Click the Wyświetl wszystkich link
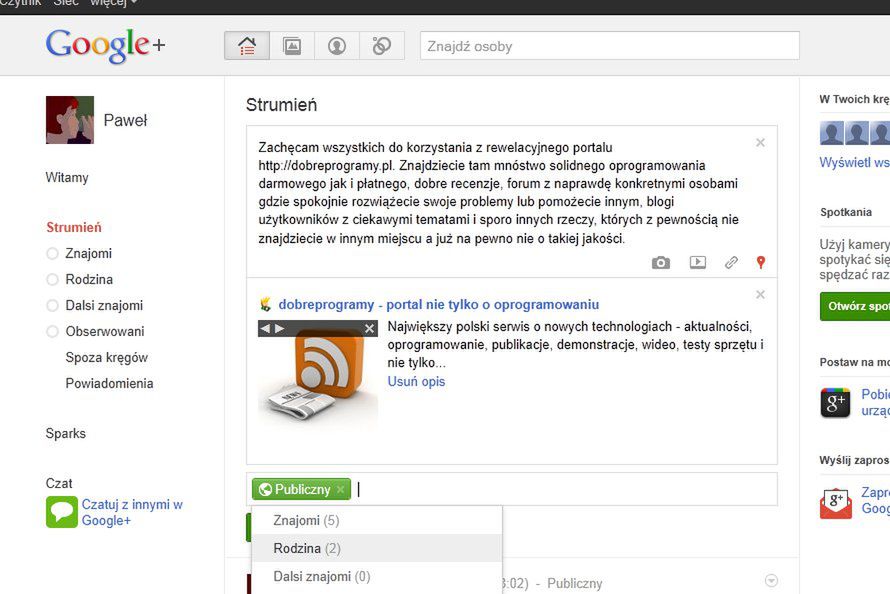890x594 pixels. click(854, 162)
